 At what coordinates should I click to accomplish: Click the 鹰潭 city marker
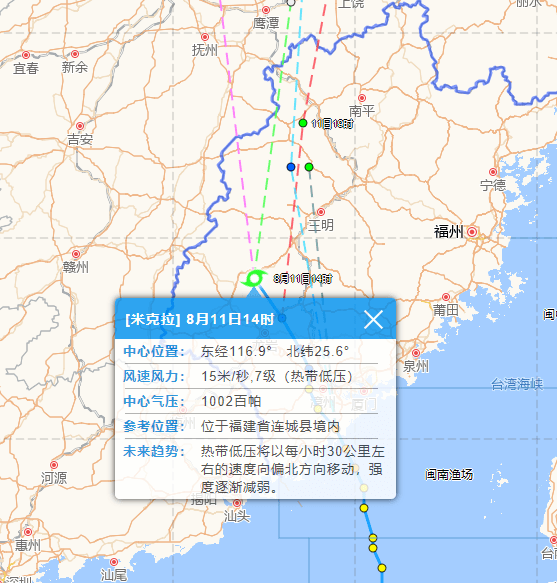pyautogui.click(x=266, y=10)
